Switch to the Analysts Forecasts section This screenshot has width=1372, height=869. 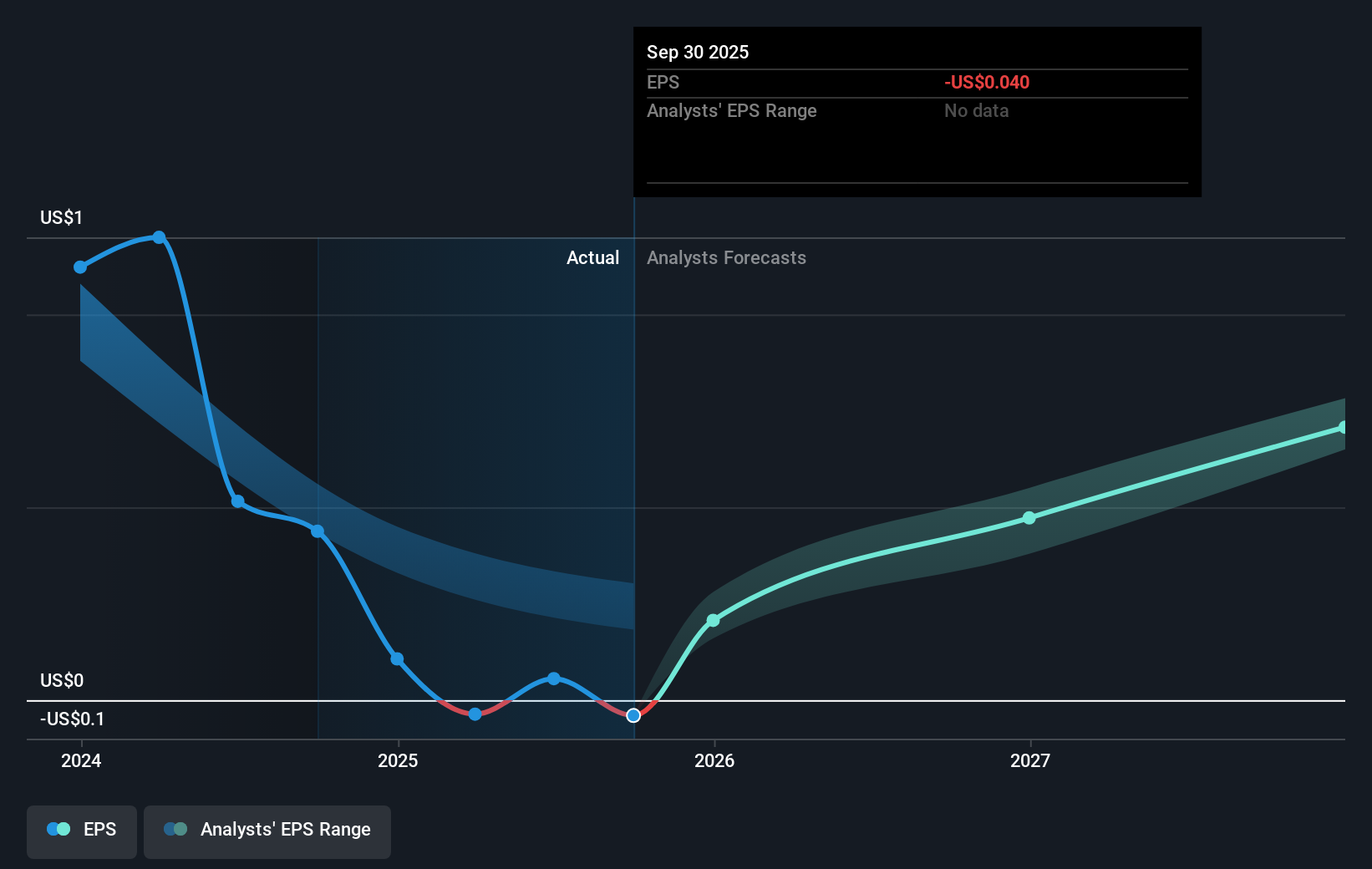[726, 257]
